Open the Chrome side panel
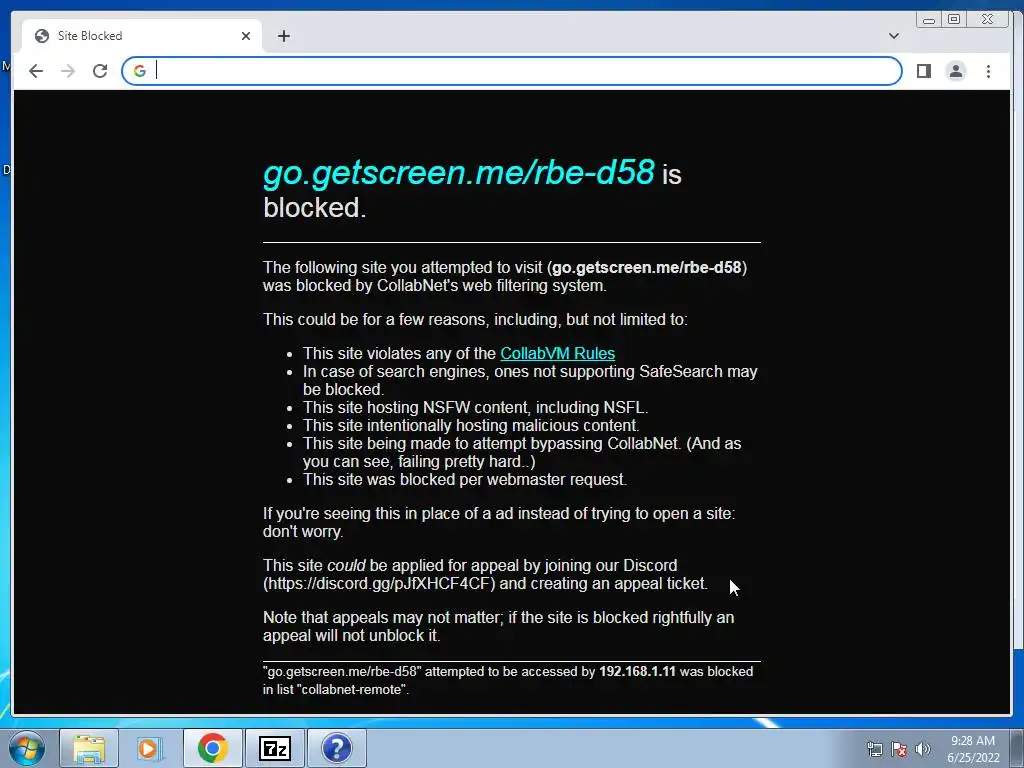Screen dimensions: 1024x768 click(923, 71)
